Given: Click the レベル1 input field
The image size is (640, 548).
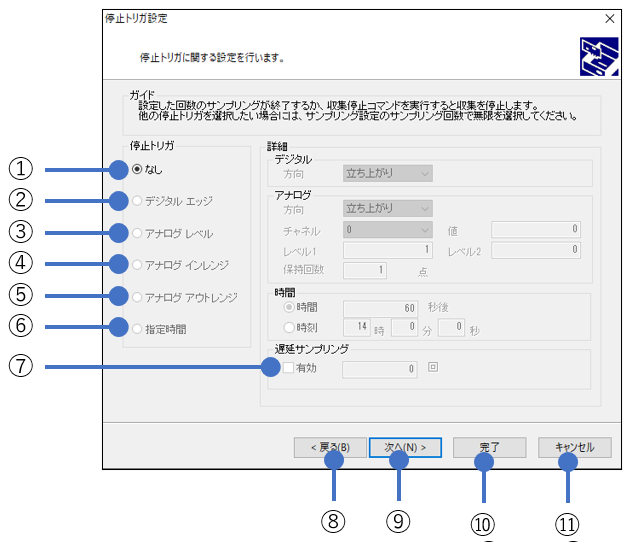Looking at the screenshot, I should click(x=387, y=250).
